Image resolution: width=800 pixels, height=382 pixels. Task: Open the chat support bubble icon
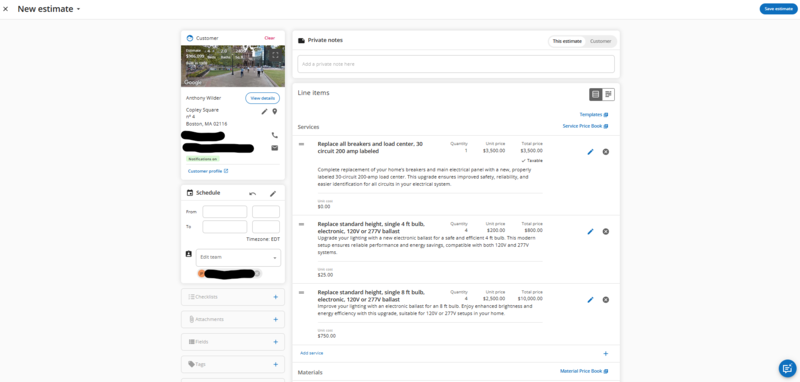[x=787, y=368]
